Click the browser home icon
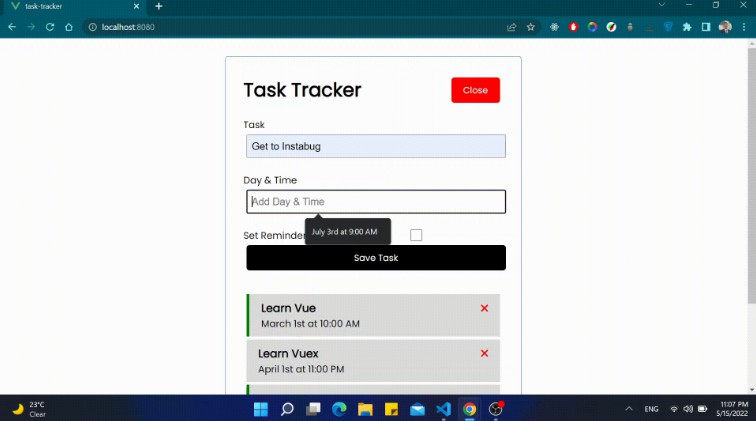The width and height of the screenshot is (756, 421). (x=69, y=27)
